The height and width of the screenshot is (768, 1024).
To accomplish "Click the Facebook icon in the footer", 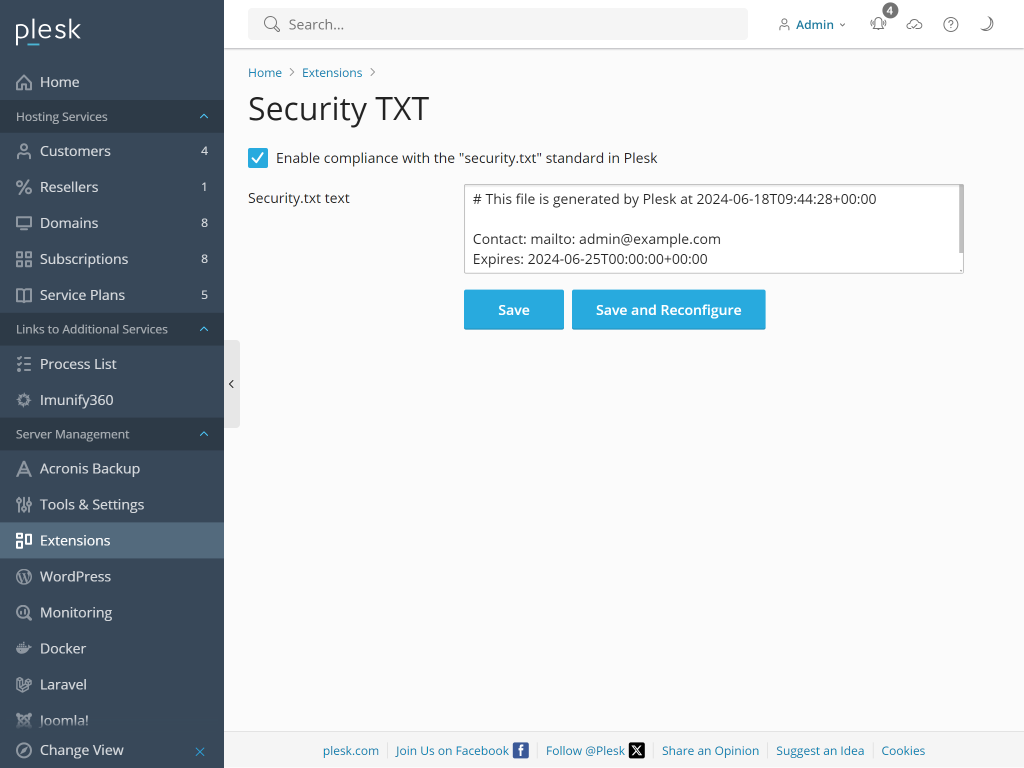I will [x=520, y=750].
